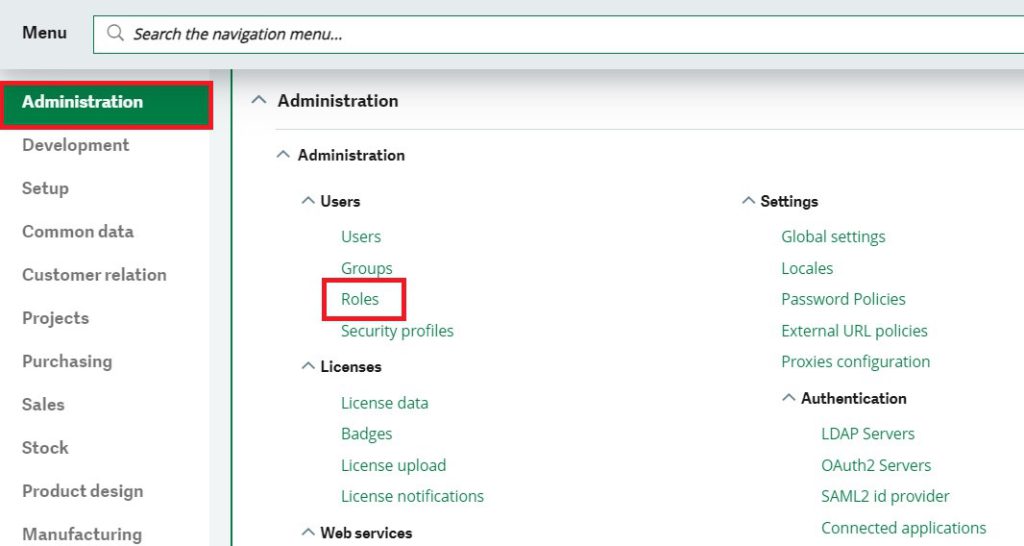The image size is (1024, 546).
Task: Open Password Policies link
Action: pyautogui.click(x=843, y=299)
